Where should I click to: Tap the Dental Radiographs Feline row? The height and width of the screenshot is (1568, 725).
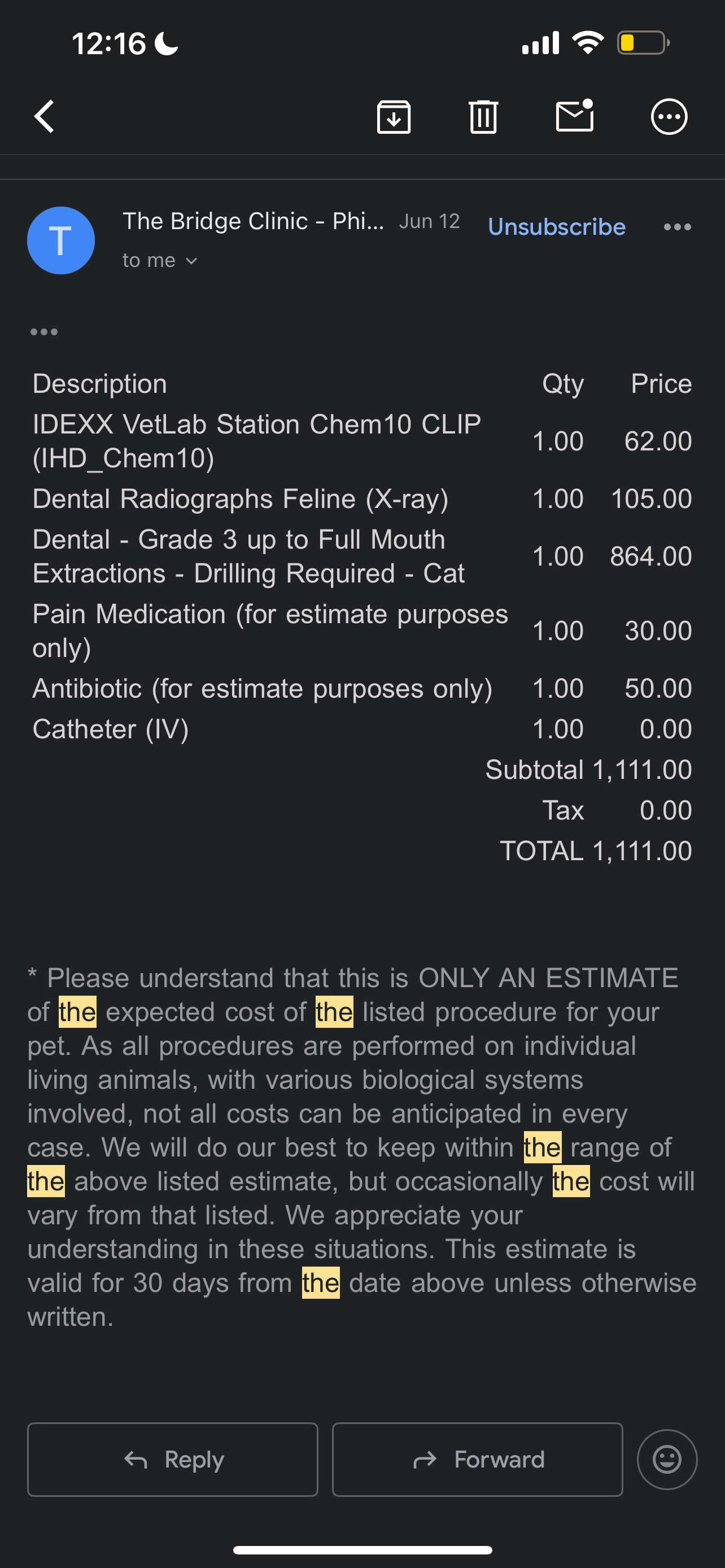(x=241, y=498)
